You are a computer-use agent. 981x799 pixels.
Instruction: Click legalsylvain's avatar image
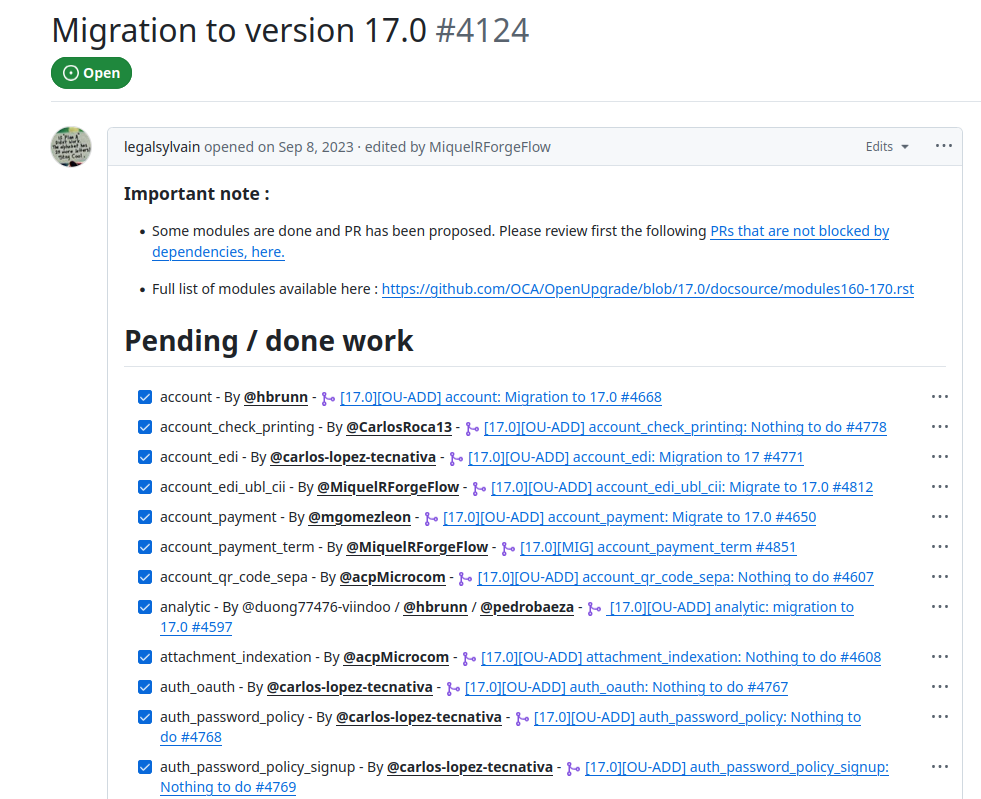(71, 147)
